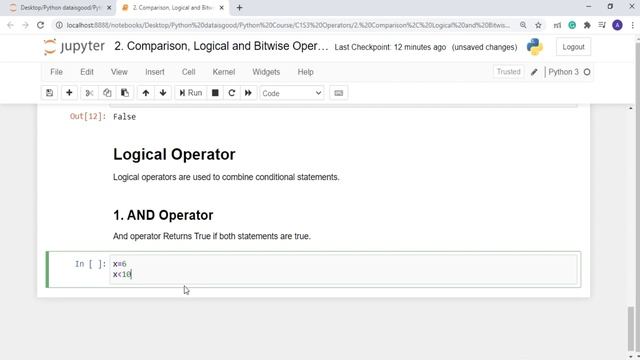The image size is (640, 360).
Task: Open the media control playlist icon
Action: coord(602,25)
